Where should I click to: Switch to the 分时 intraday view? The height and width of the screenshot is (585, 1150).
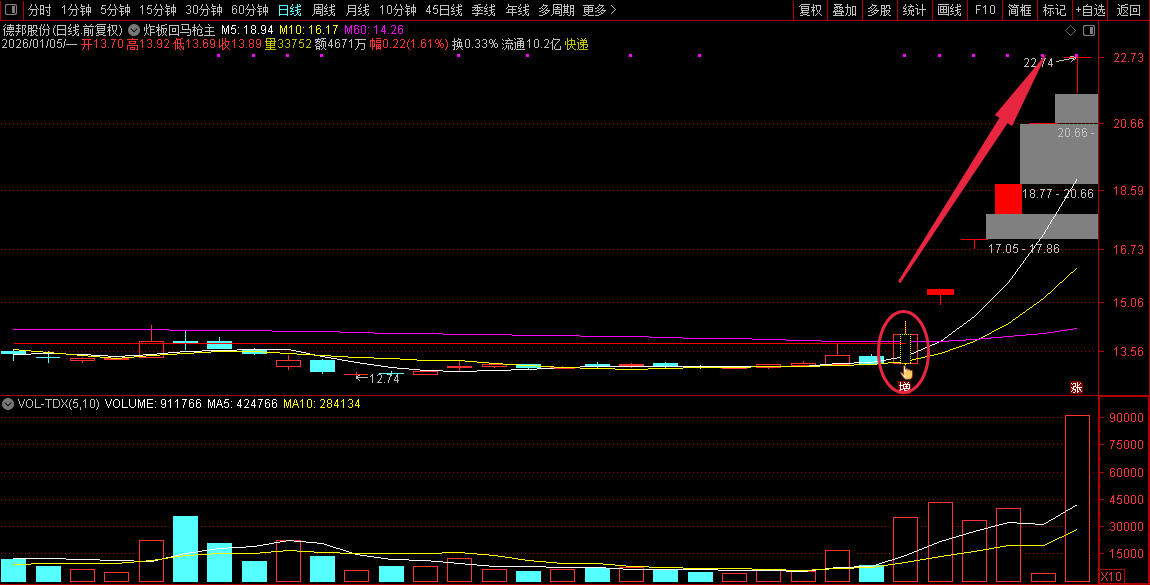(x=40, y=10)
